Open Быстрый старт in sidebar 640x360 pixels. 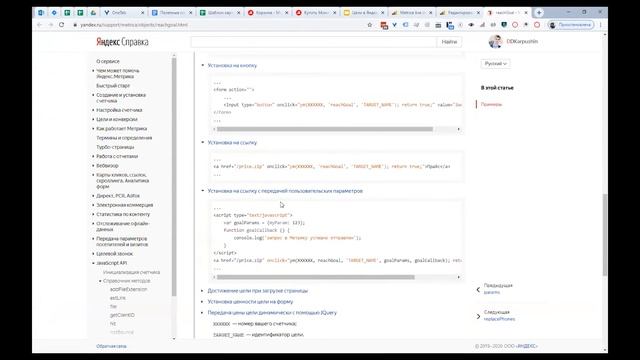pos(113,86)
